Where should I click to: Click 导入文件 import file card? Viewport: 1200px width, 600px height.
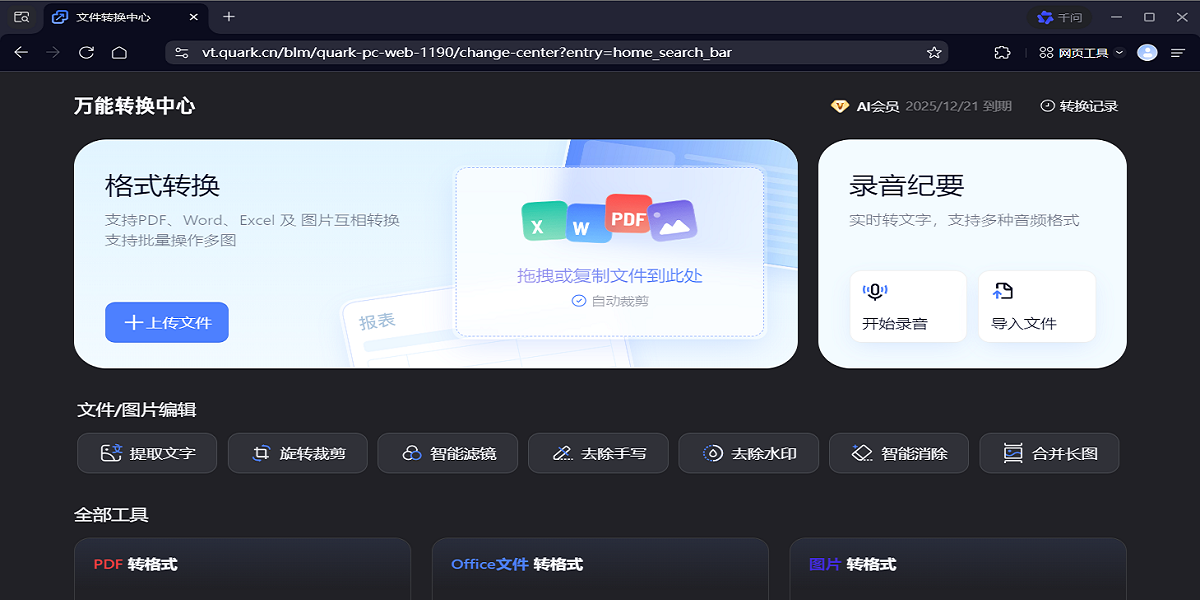[x=1037, y=306]
